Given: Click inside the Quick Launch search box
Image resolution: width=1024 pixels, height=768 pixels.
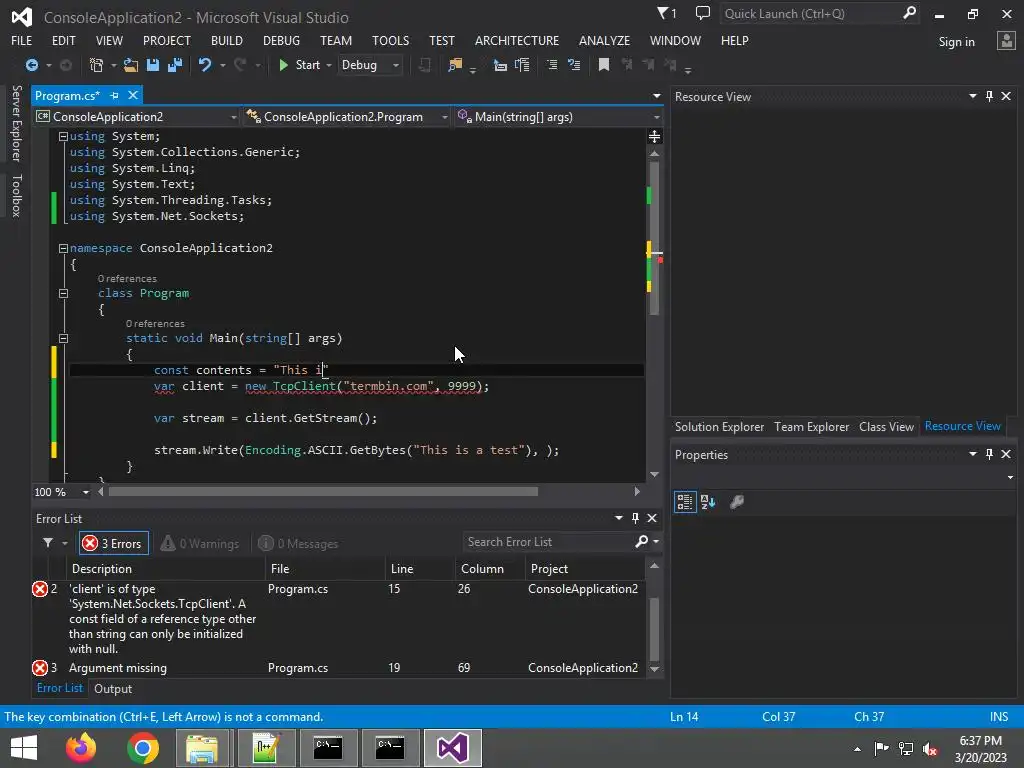Looking at the screenshot, I should tap(810, 14).
